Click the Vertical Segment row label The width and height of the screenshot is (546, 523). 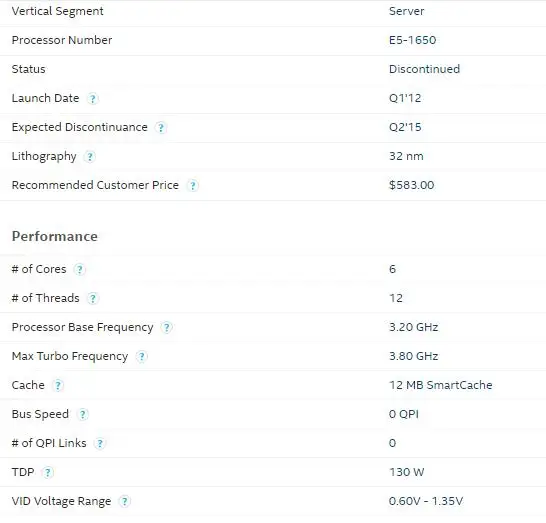point(57,11)
